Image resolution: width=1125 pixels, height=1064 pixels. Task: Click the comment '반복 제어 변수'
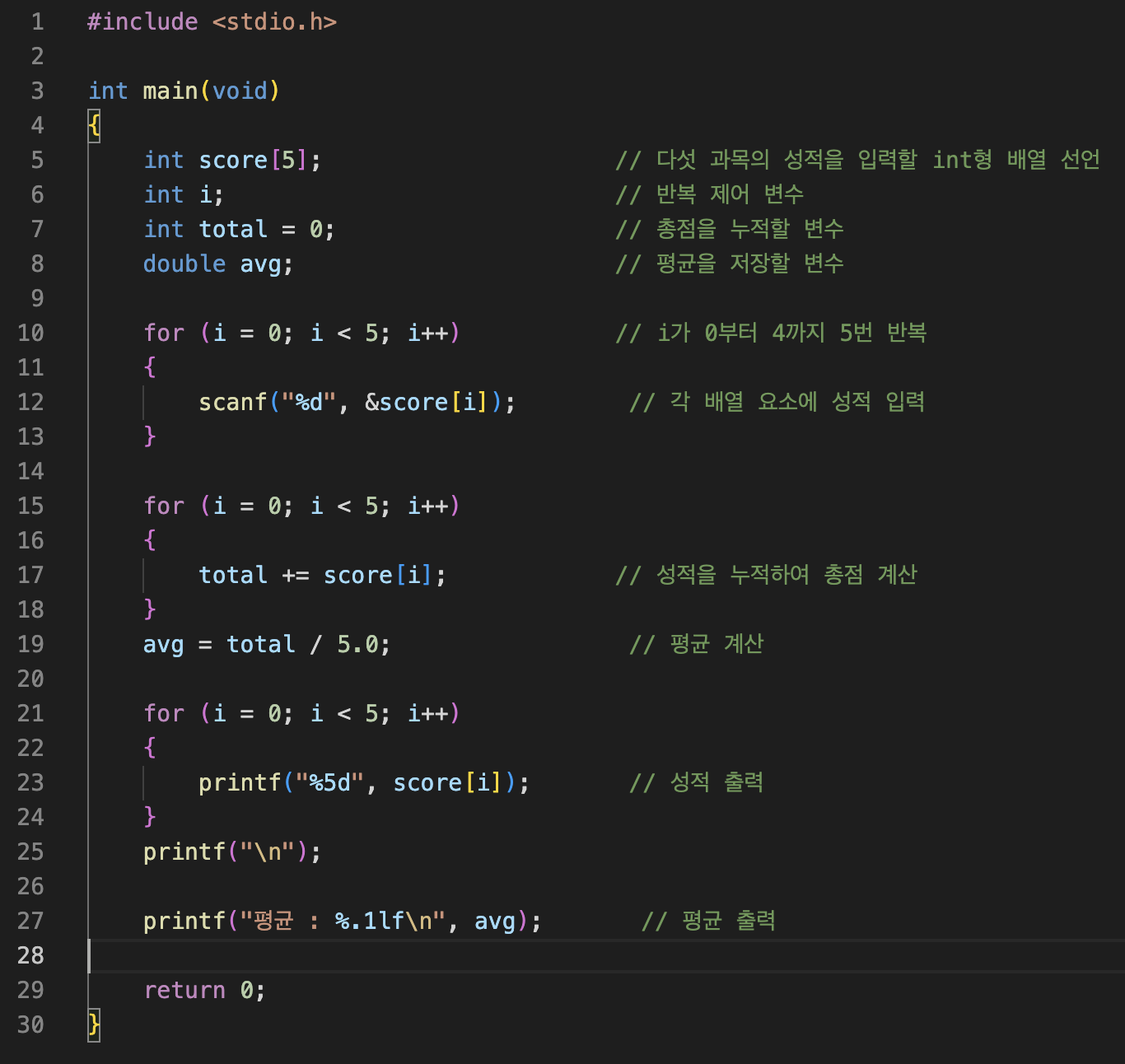tap(730, 194)
